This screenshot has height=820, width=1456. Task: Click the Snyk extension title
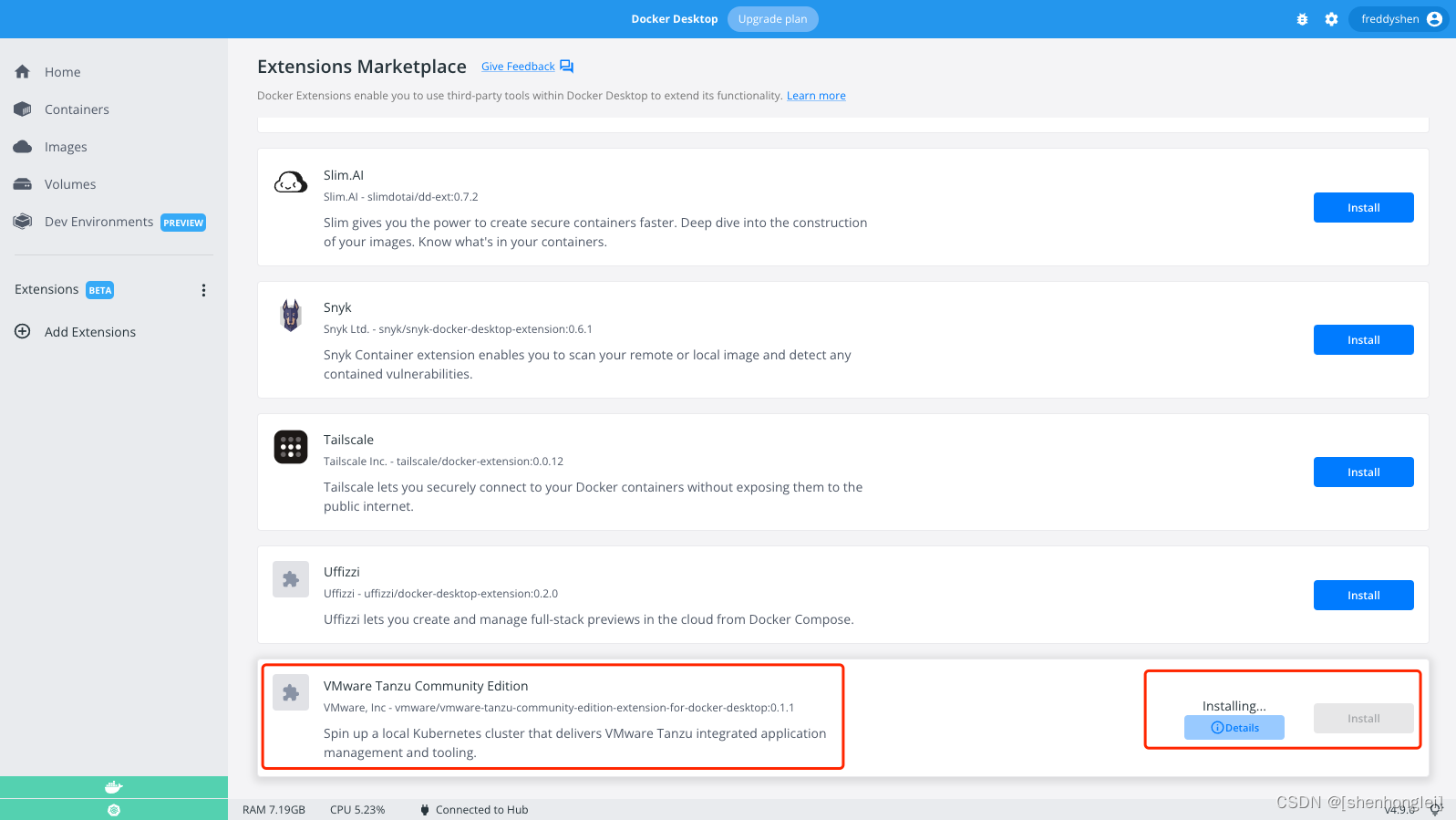(337, 307)
